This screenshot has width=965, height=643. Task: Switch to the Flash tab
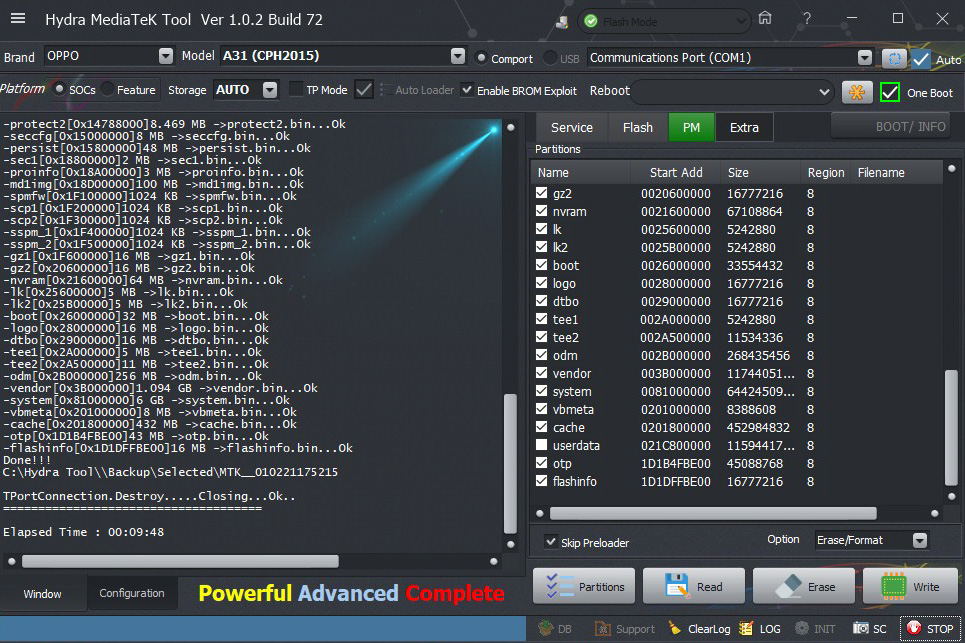coord(638,127)
